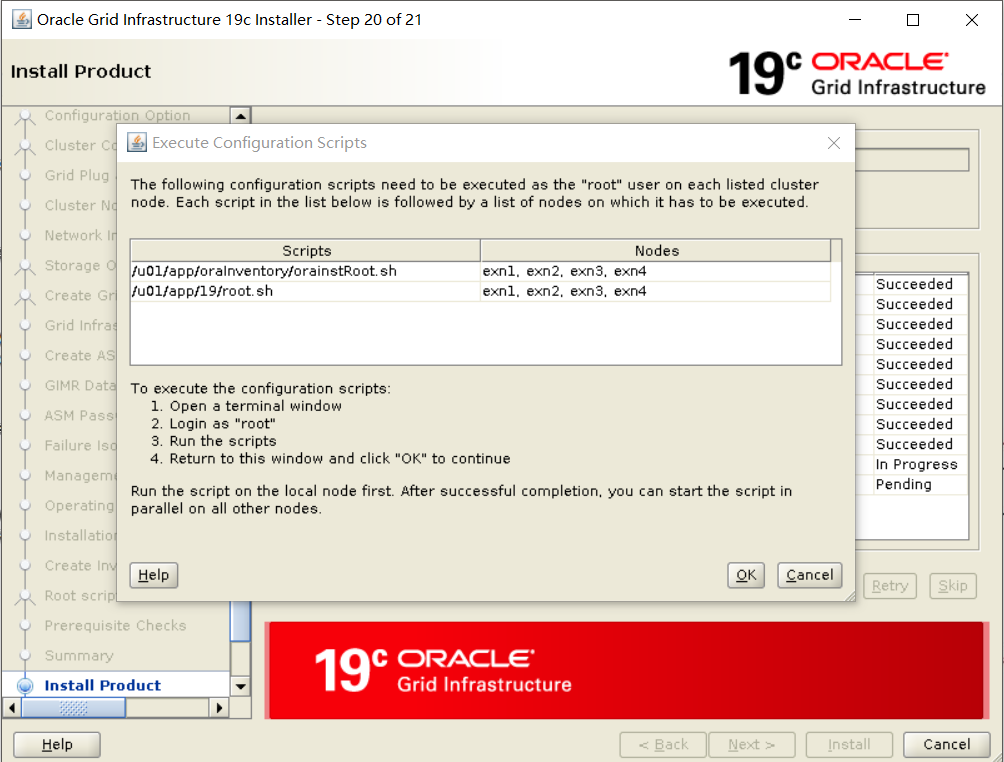Click the sidebar horizontal scrollbar thumb
The height and width of the screenshot is (762, 1004).
[74, 708]
